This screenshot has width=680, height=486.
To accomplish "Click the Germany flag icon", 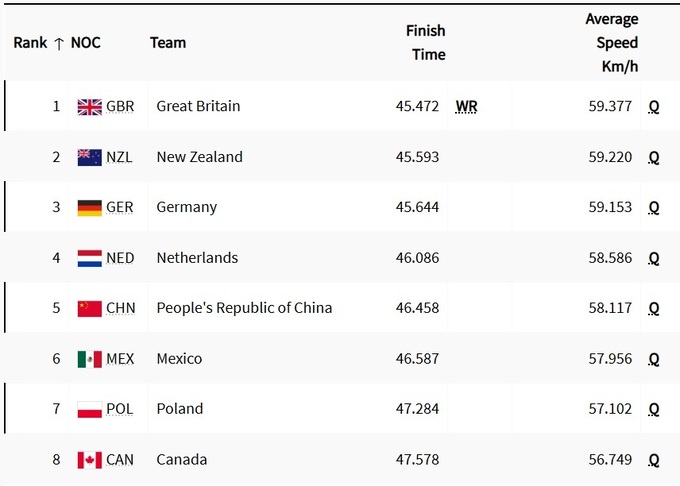I will pos(90,208).
